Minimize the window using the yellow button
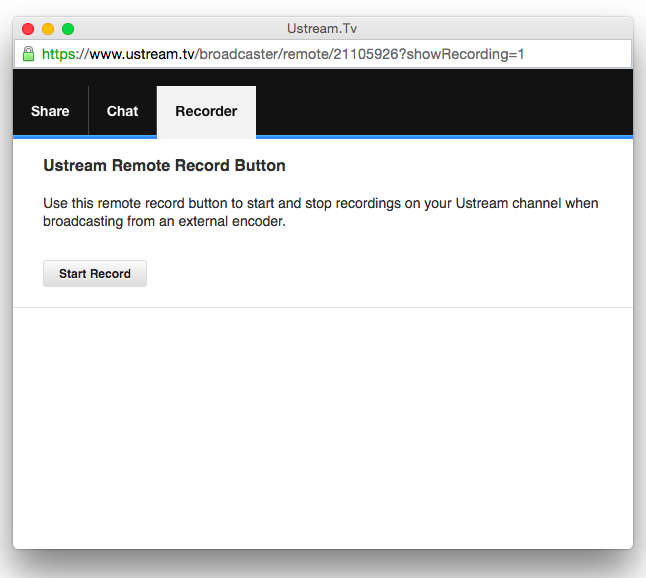This screenshot has height=578, width=646. click(48, 29)
